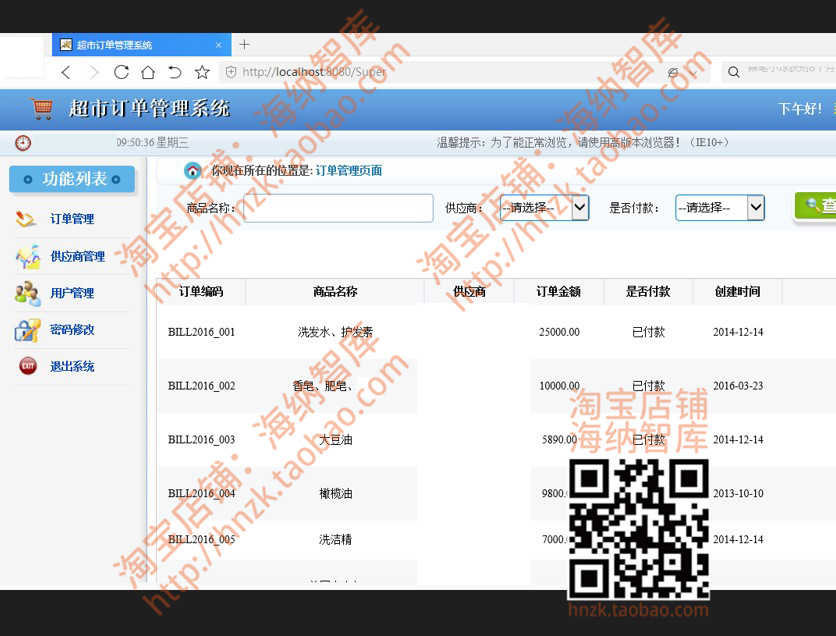Click the home icon beside location text
The image size is (836, 636).
click(x=192, y=171)
